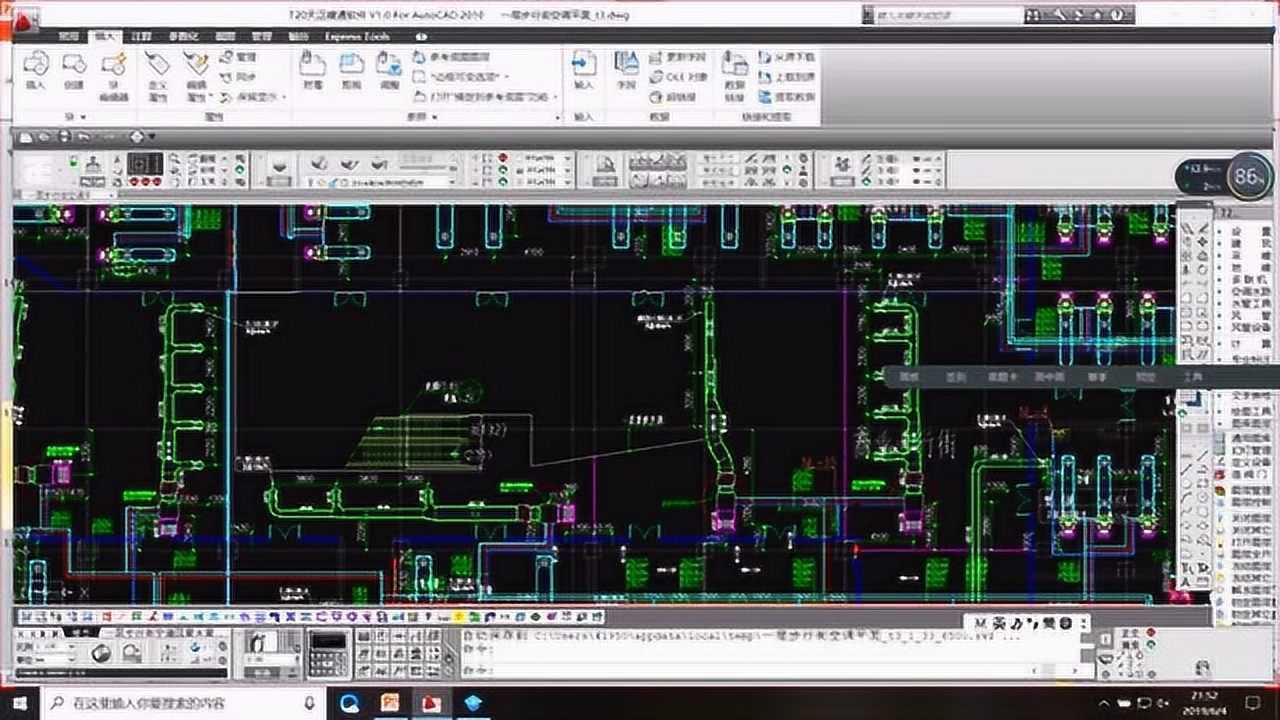1280x720 pixels.
Task: Toggle the 简 character mode in IME bar
Action: coord(1049,624)
